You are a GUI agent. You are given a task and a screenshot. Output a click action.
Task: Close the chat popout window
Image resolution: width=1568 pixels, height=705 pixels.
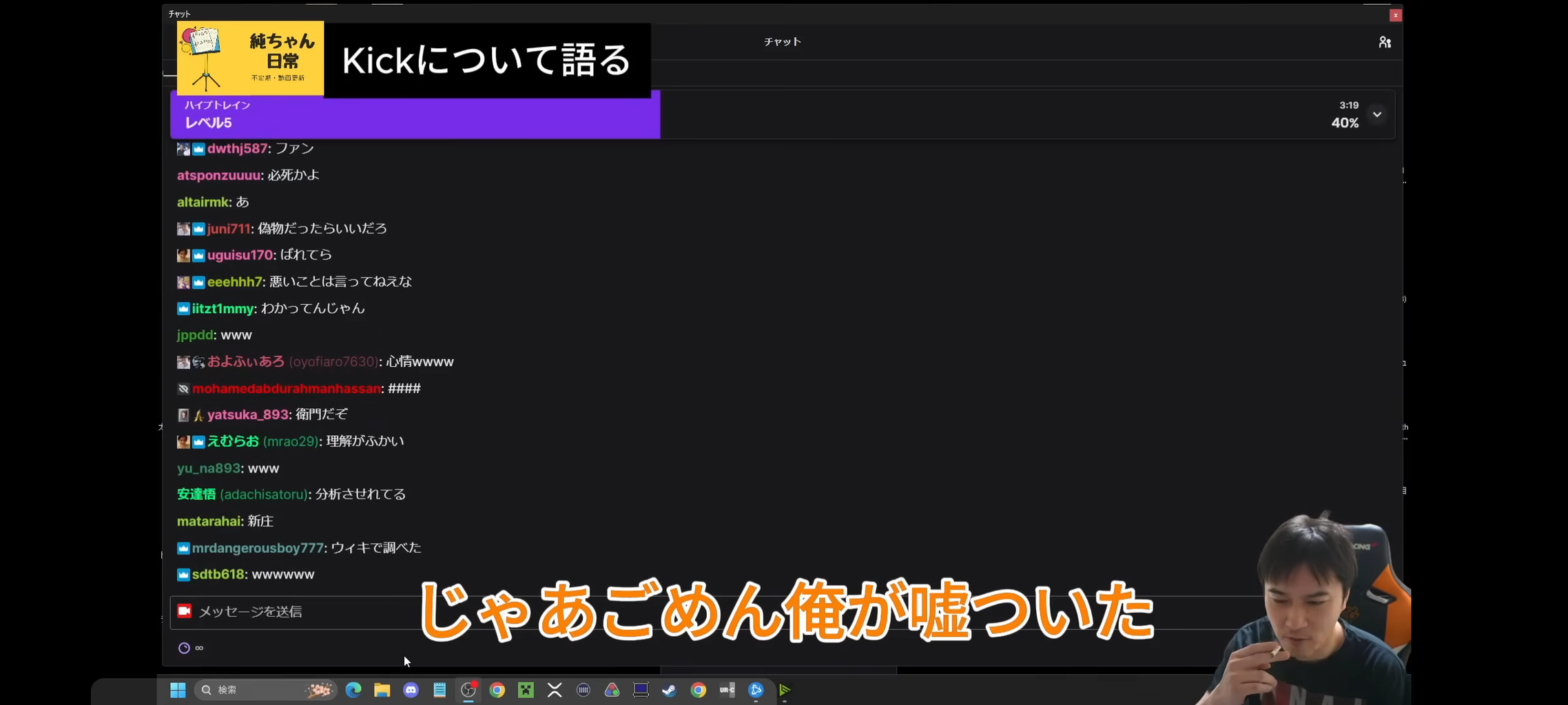[x=1395, y=14]
